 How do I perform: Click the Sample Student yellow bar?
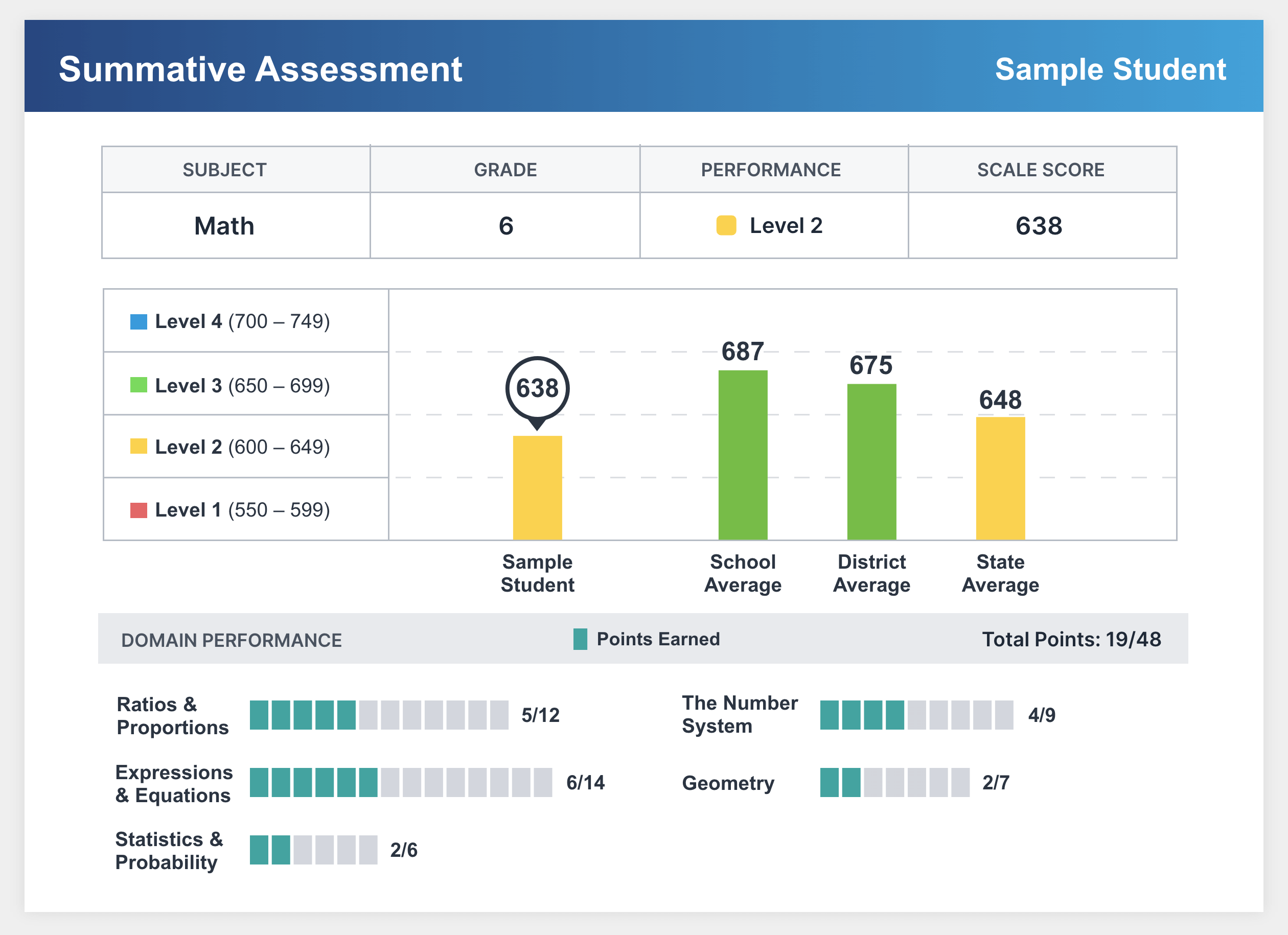pyautogui.click(x=537, y=487)
